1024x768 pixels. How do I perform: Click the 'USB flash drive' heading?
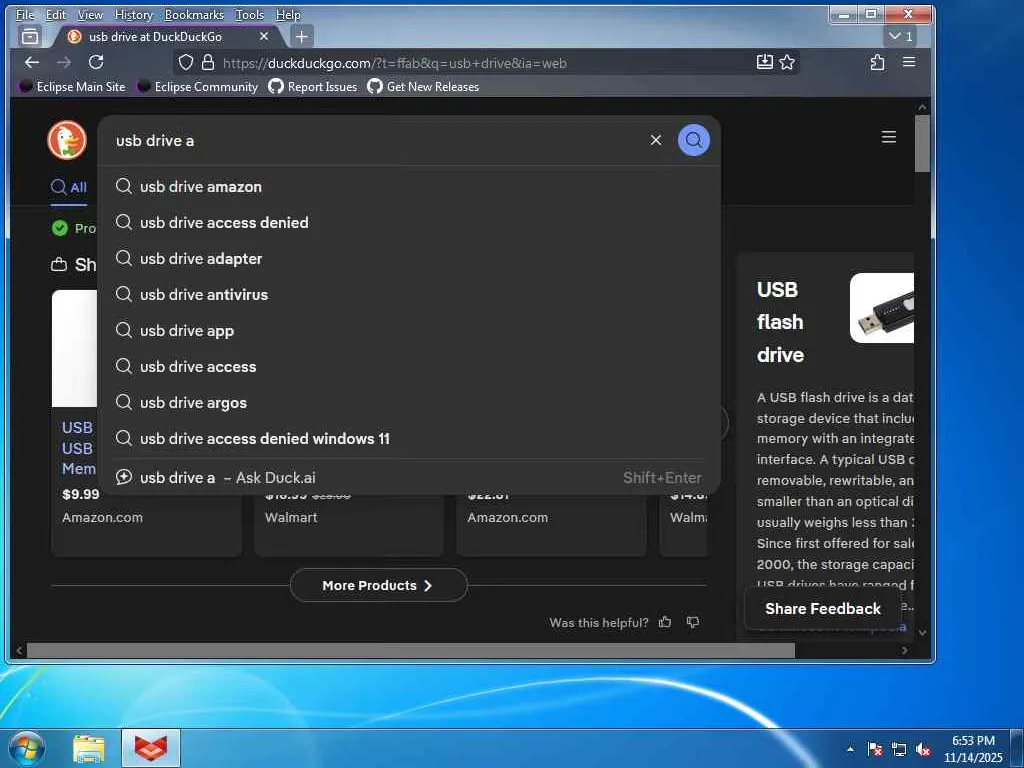coord(780,322)
